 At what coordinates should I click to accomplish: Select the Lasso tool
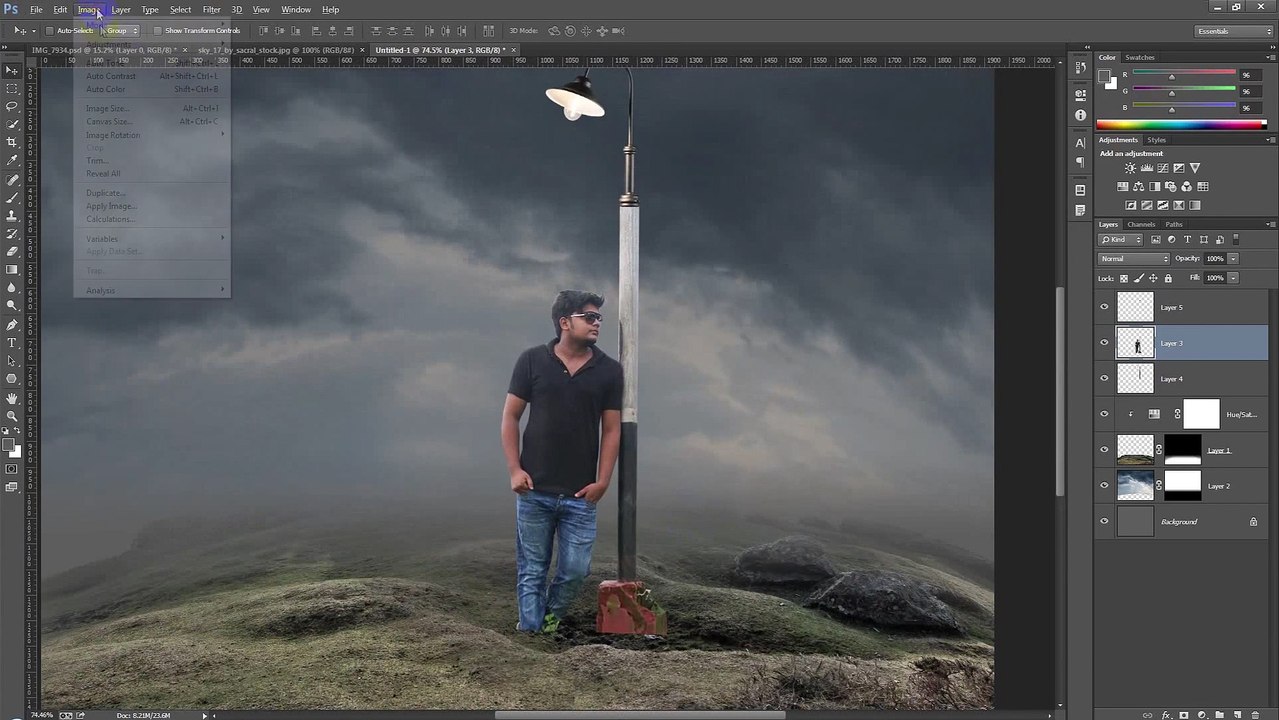[12, 106]
